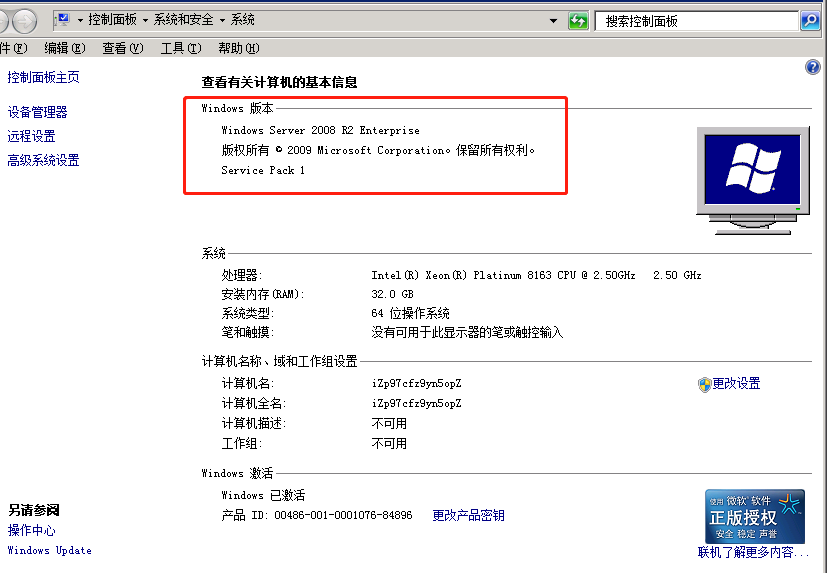Go to 控制面板主页
Image resolution: width=827 pixels, height=573 pixels.
[x=43, y=78]
